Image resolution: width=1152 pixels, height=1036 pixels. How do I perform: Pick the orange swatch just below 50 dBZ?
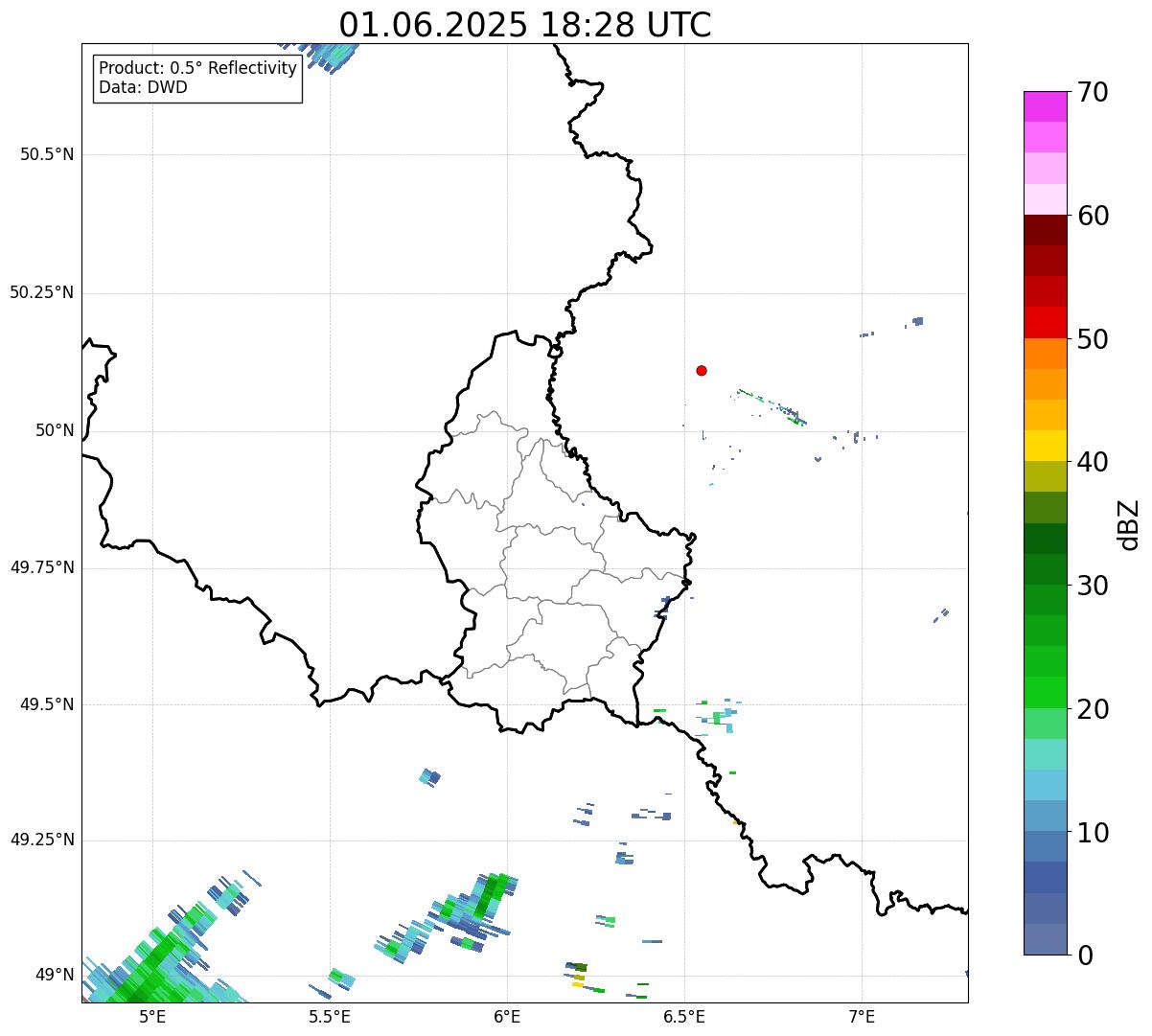(1045, 354)
